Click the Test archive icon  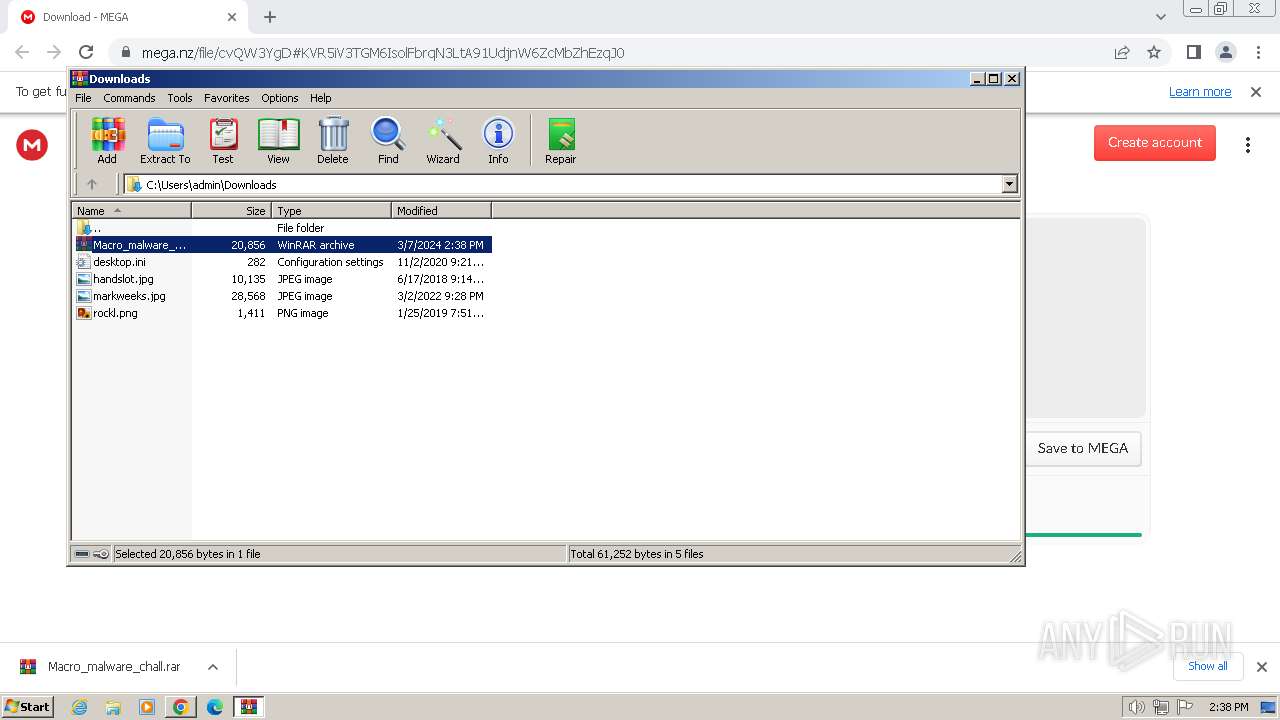(223, 140)
